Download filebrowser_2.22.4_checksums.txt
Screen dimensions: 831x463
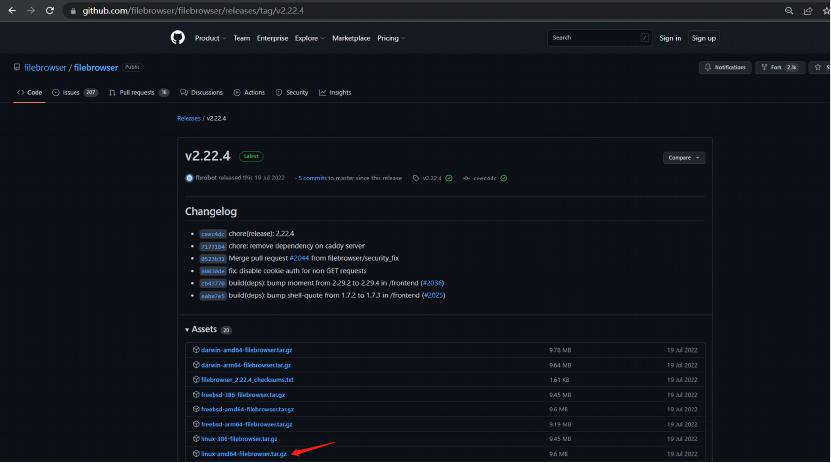point(247,380)
